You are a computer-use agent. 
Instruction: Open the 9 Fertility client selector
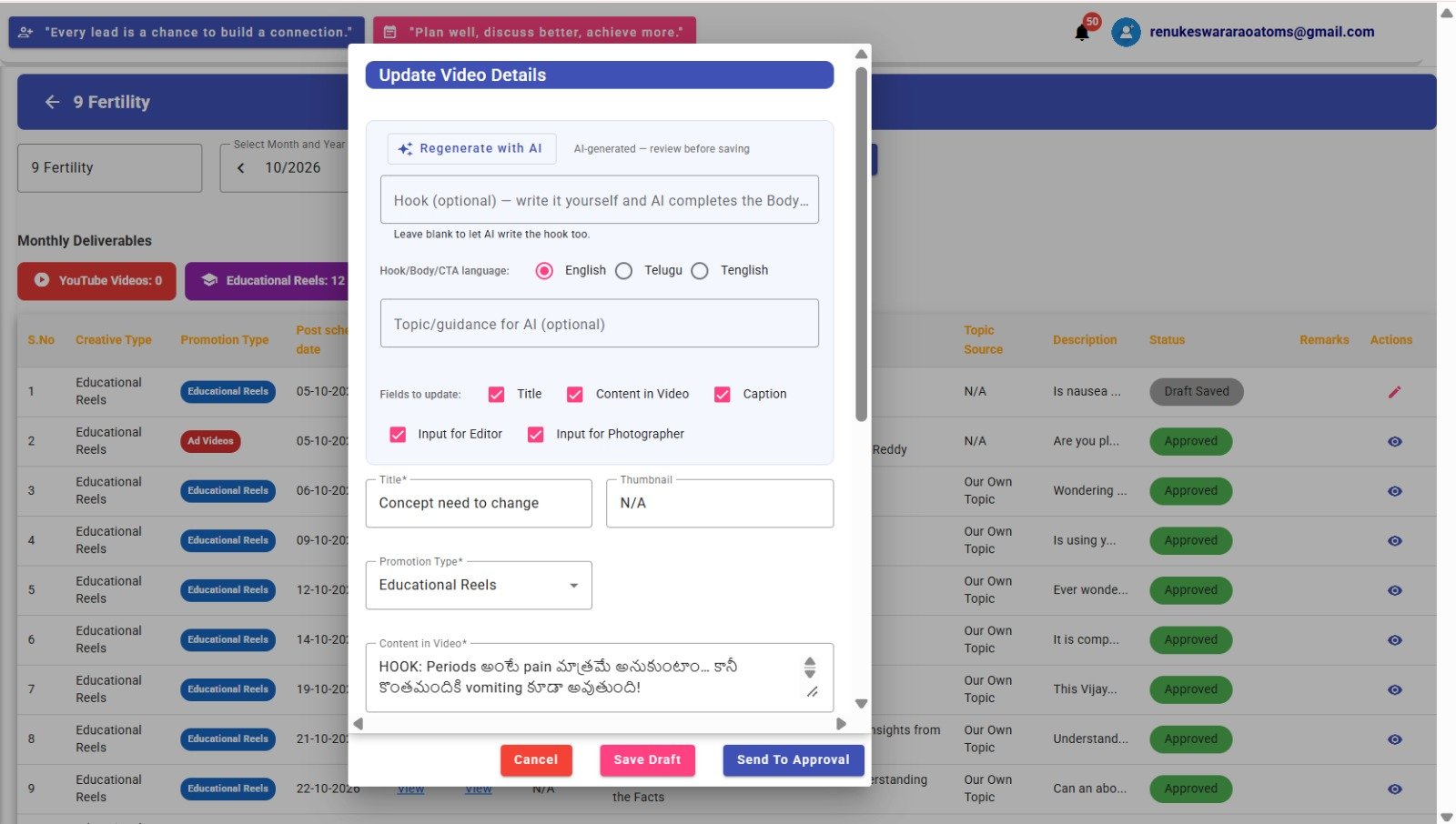109,168
